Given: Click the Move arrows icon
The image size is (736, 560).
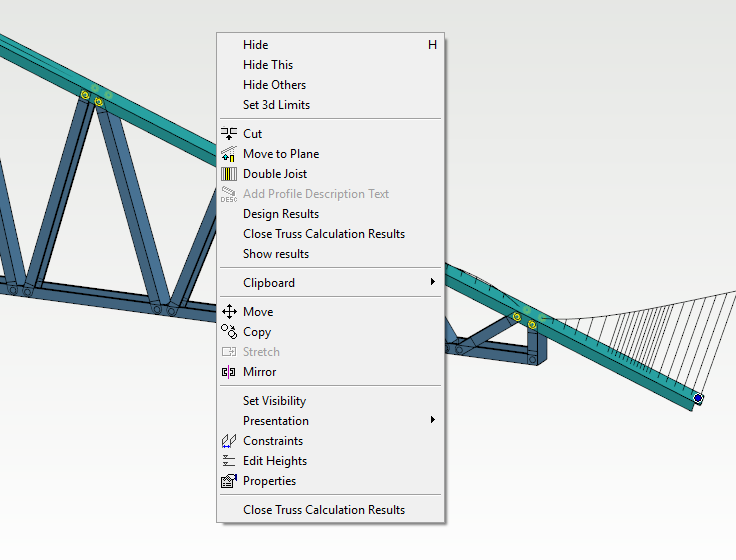Looking at the screenshot, I should (229, 312).
